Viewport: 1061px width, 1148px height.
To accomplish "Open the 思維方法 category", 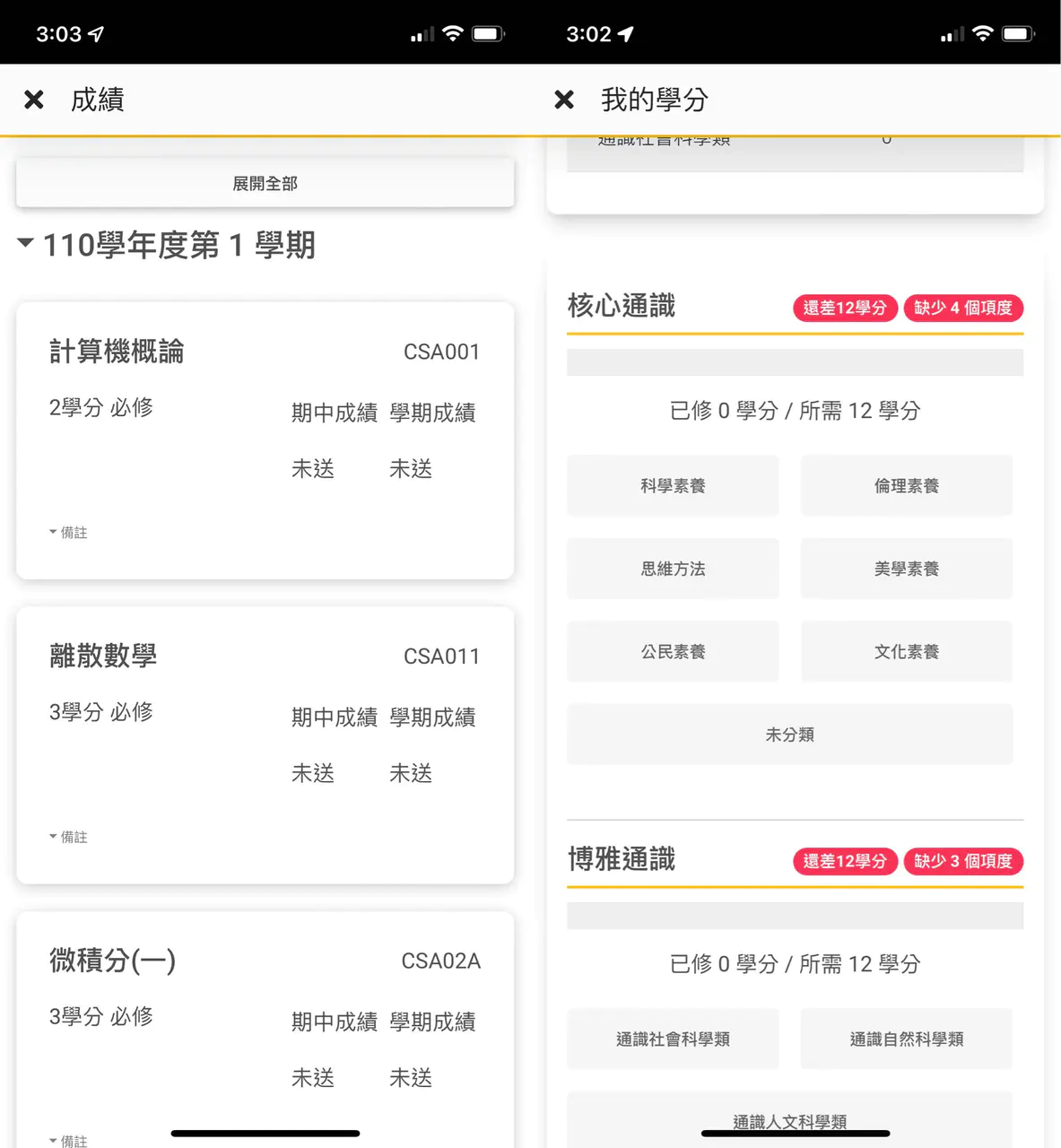I will (x=673, y=569).
